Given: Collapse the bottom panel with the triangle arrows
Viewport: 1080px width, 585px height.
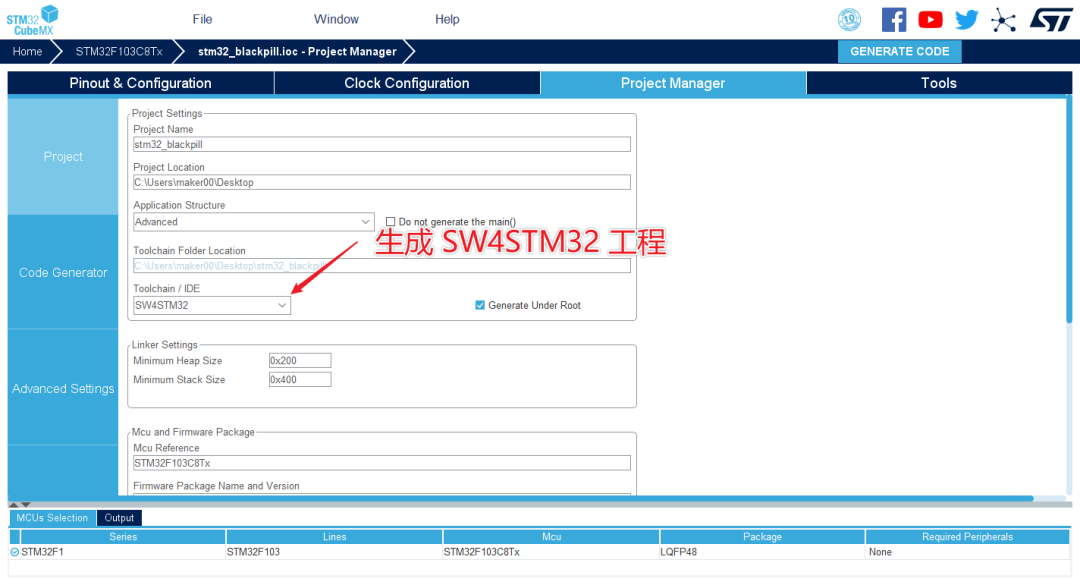Looking at the screenshot, I should click(x=19, y=504).
